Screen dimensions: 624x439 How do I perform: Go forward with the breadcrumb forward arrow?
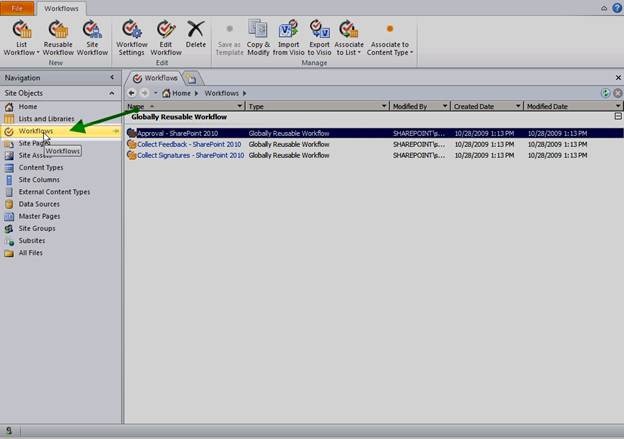click(144, 93)
